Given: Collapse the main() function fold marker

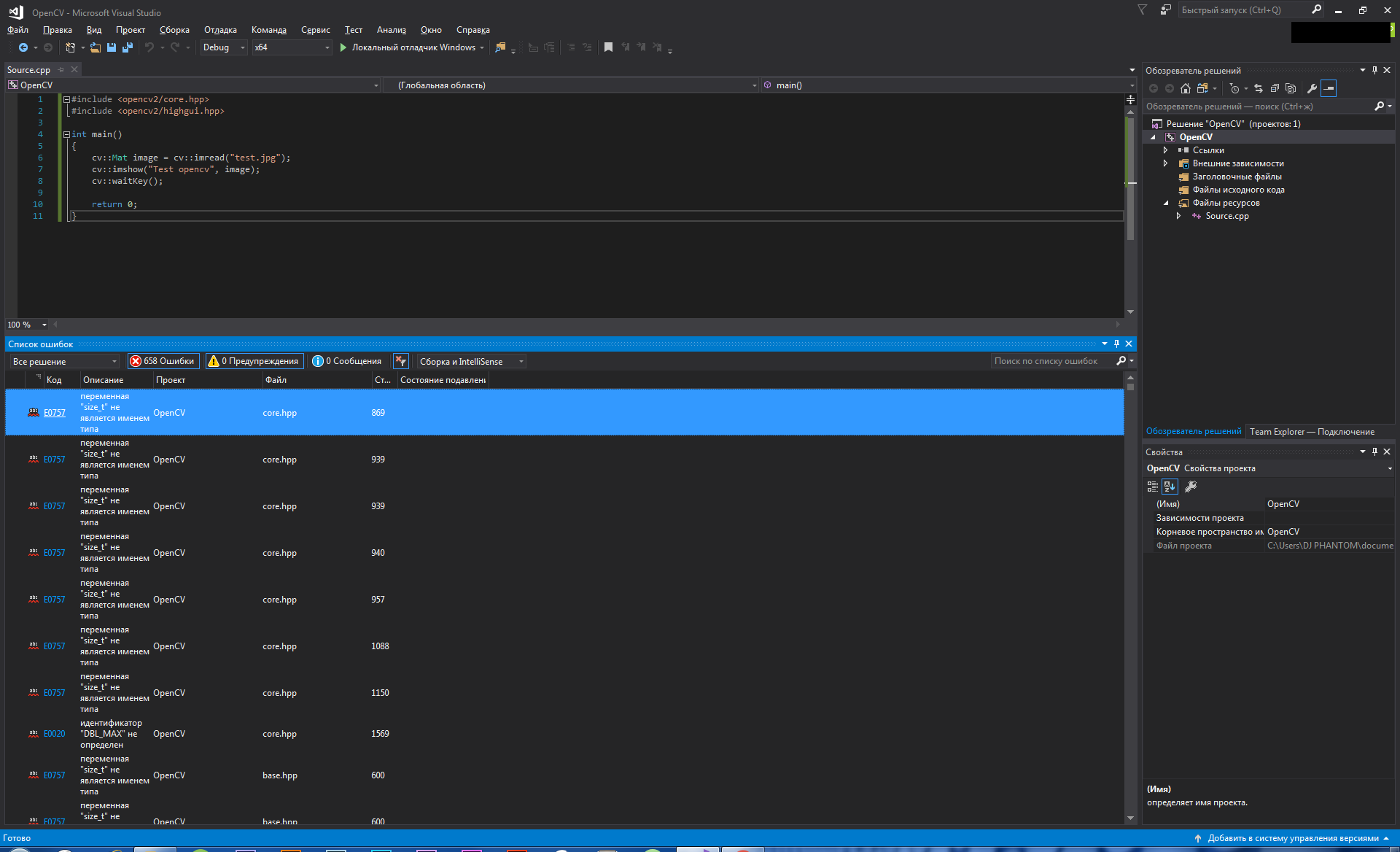Looking at the screenshot, I should coord(66,134).
